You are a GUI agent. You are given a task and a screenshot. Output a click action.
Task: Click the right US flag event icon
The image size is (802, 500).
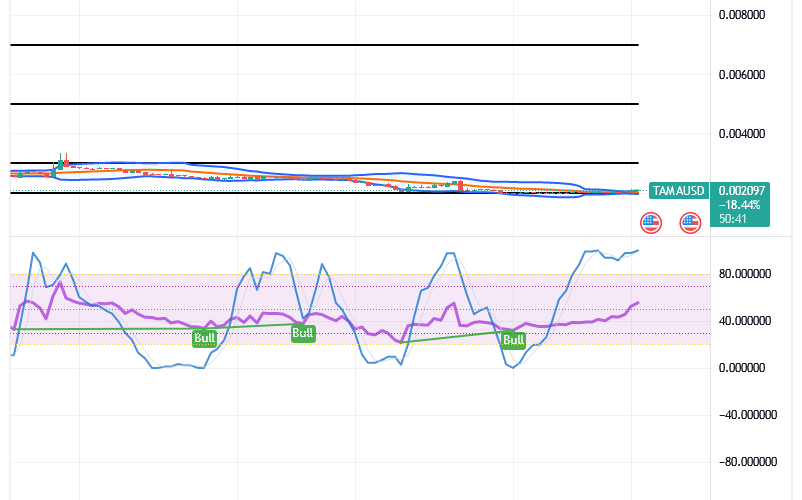[x=690, y=223]
